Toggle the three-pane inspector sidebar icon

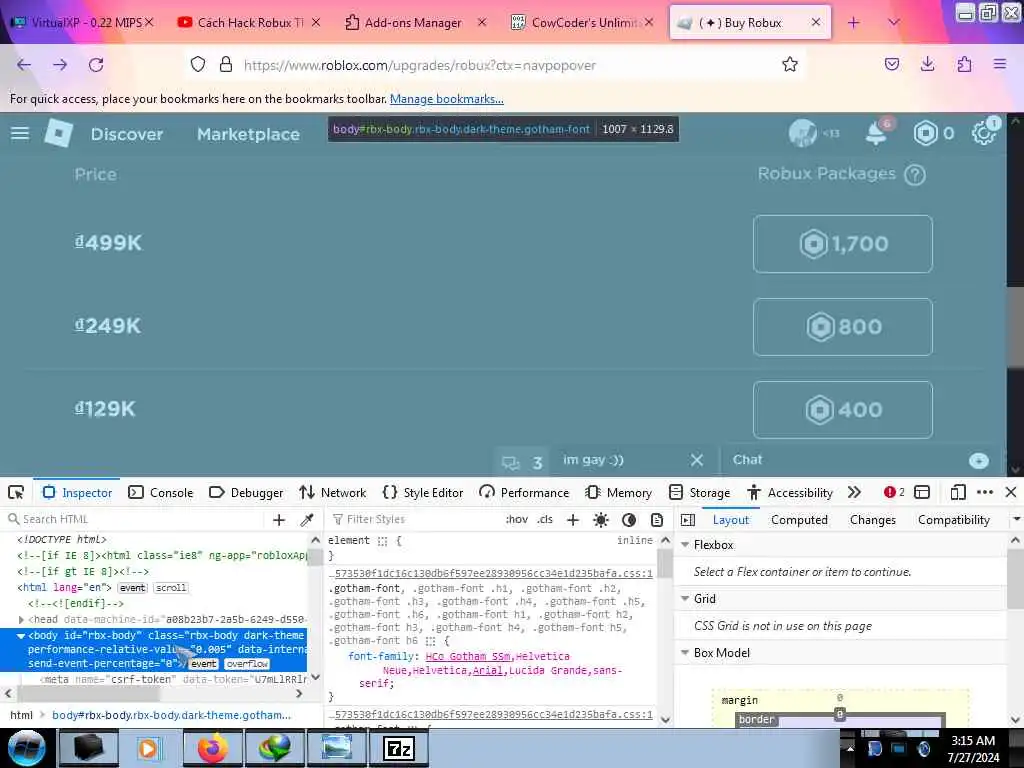tap(688, 519)
